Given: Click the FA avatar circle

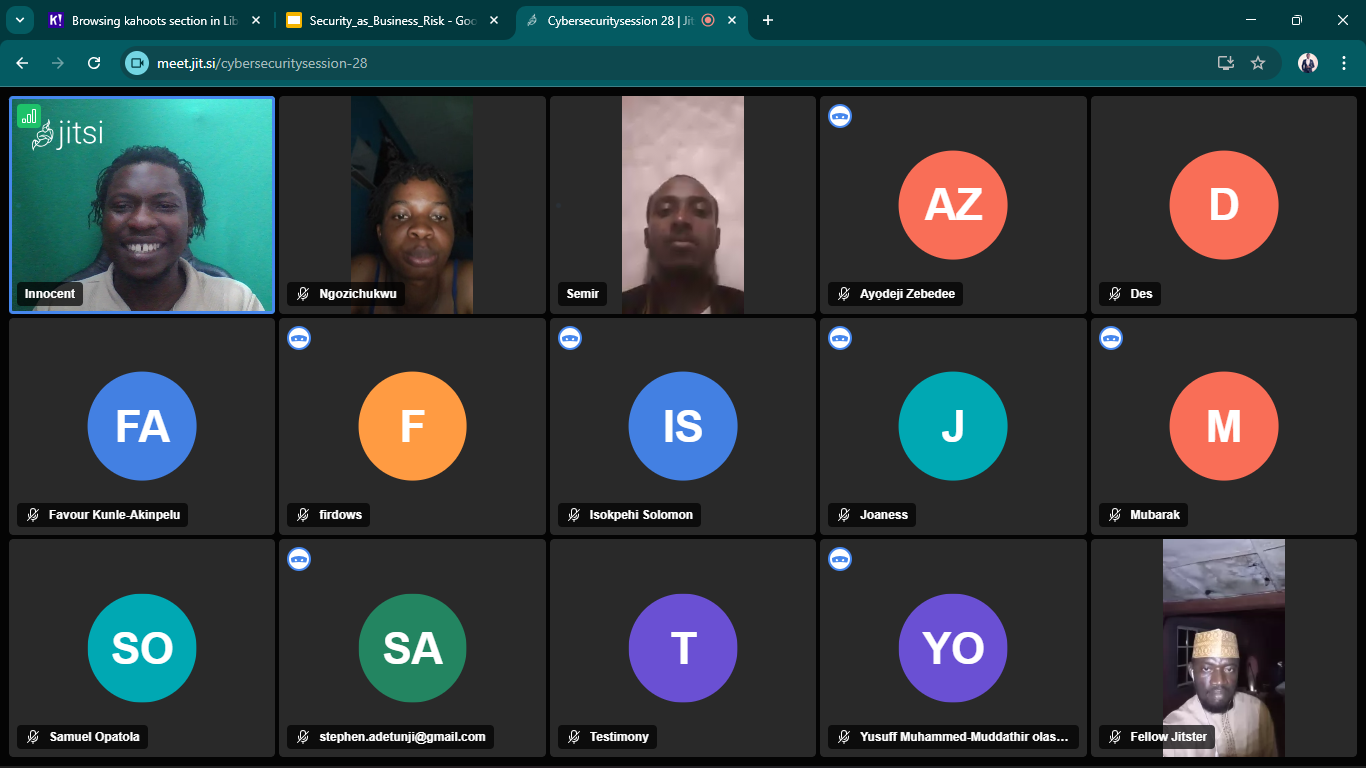Looking at the screenshot, I should pyautogui.click(x=142, y=426).
